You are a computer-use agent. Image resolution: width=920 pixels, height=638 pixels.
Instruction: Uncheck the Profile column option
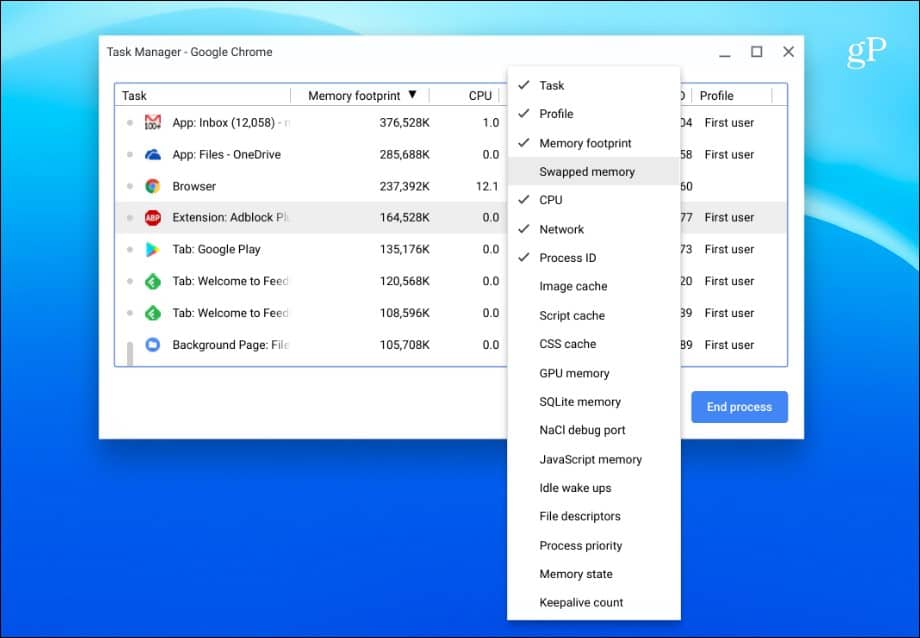click(594, 114)
